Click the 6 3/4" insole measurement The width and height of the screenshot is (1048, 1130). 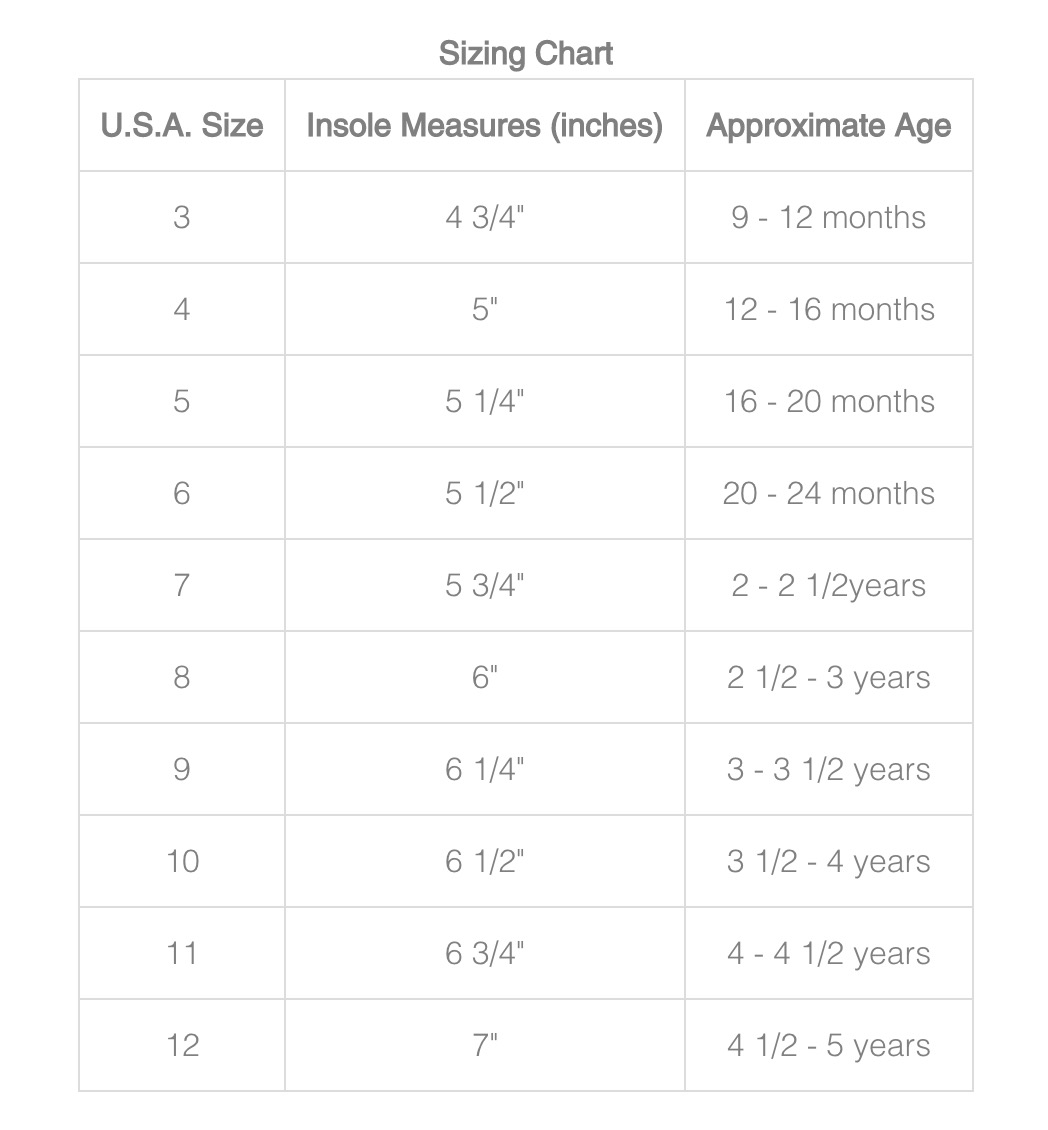tap(485, 953)
